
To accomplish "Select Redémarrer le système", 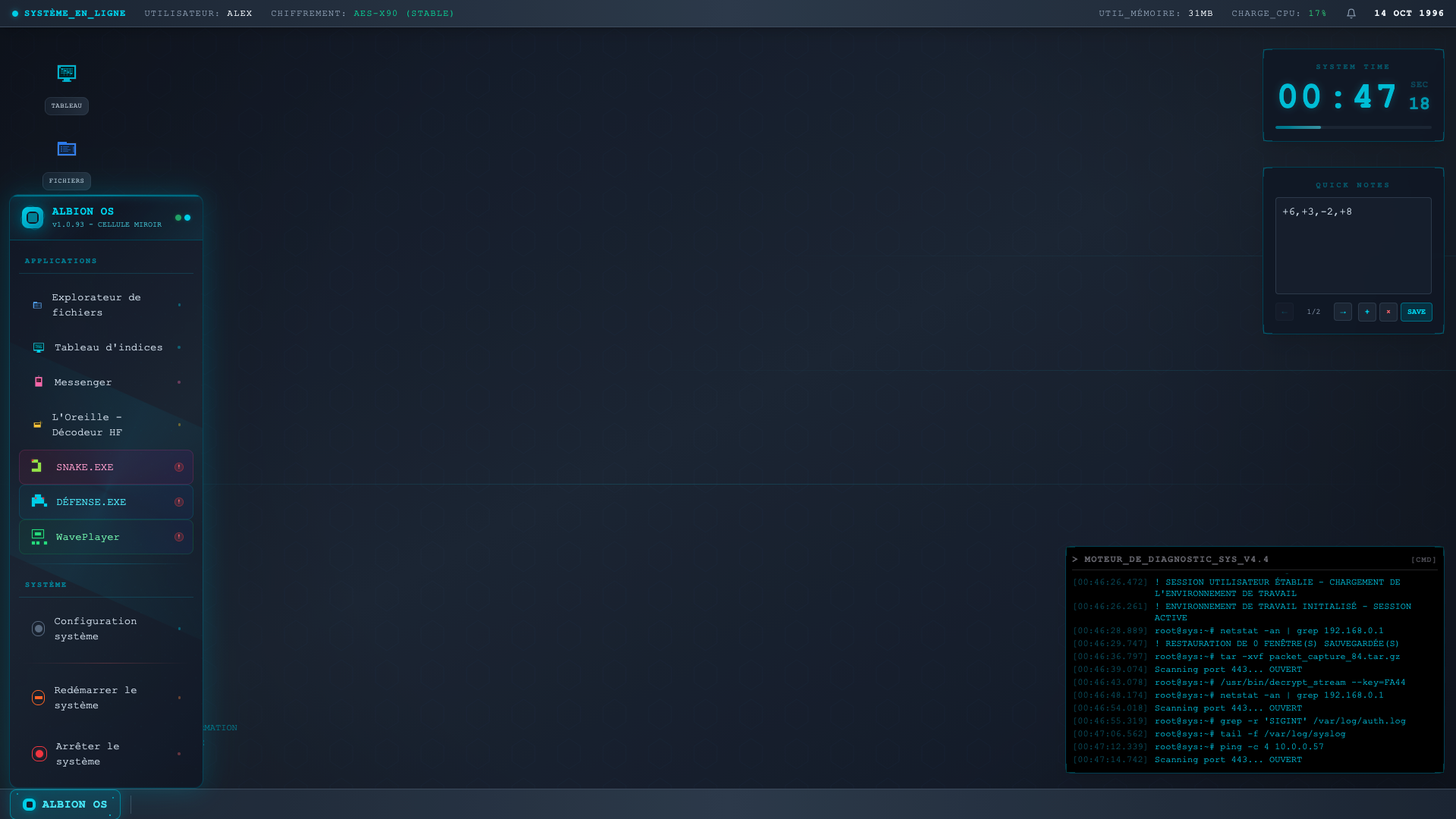I will (106, 698).
